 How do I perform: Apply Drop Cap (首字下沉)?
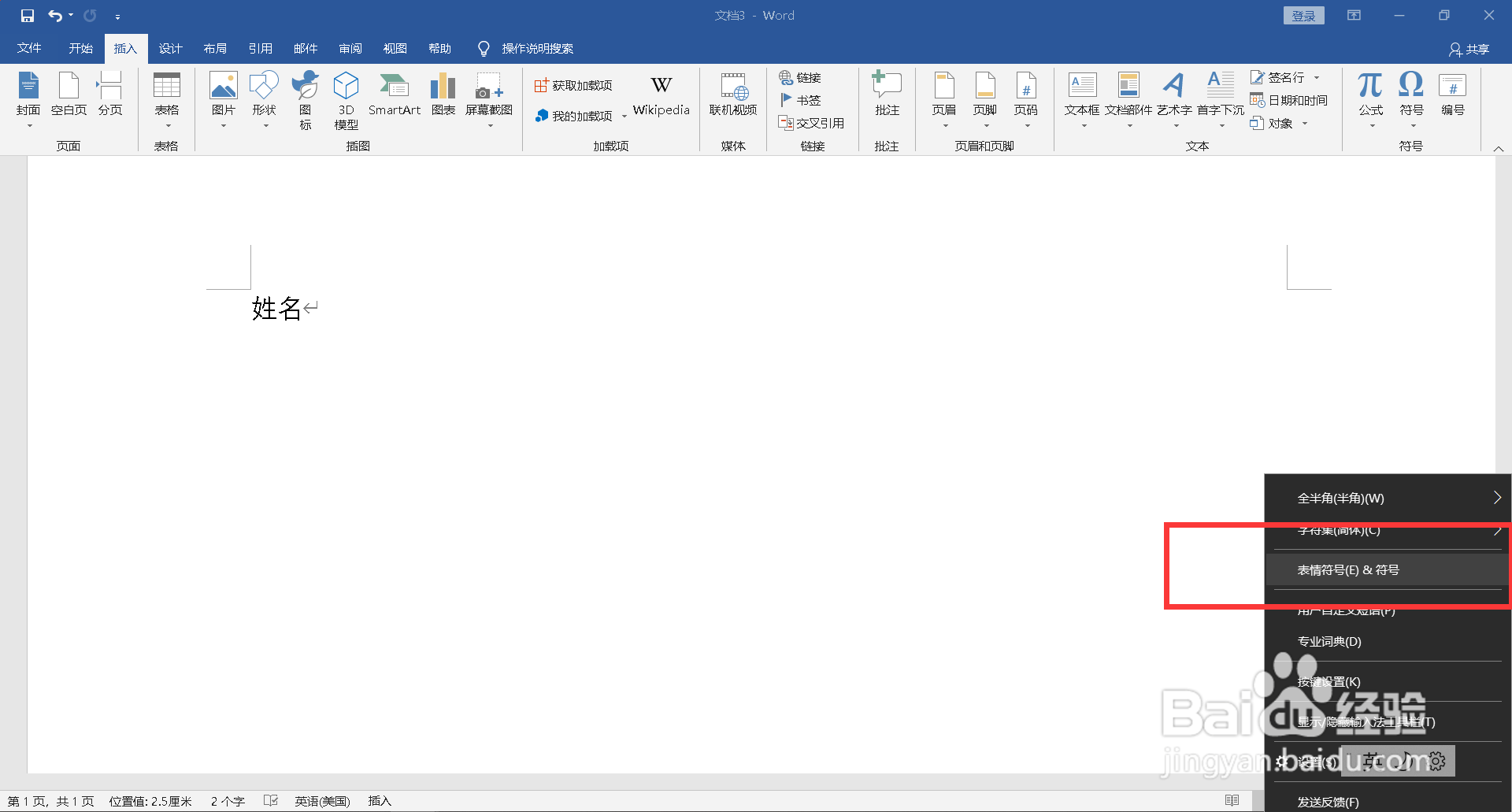coord(1221,101)
